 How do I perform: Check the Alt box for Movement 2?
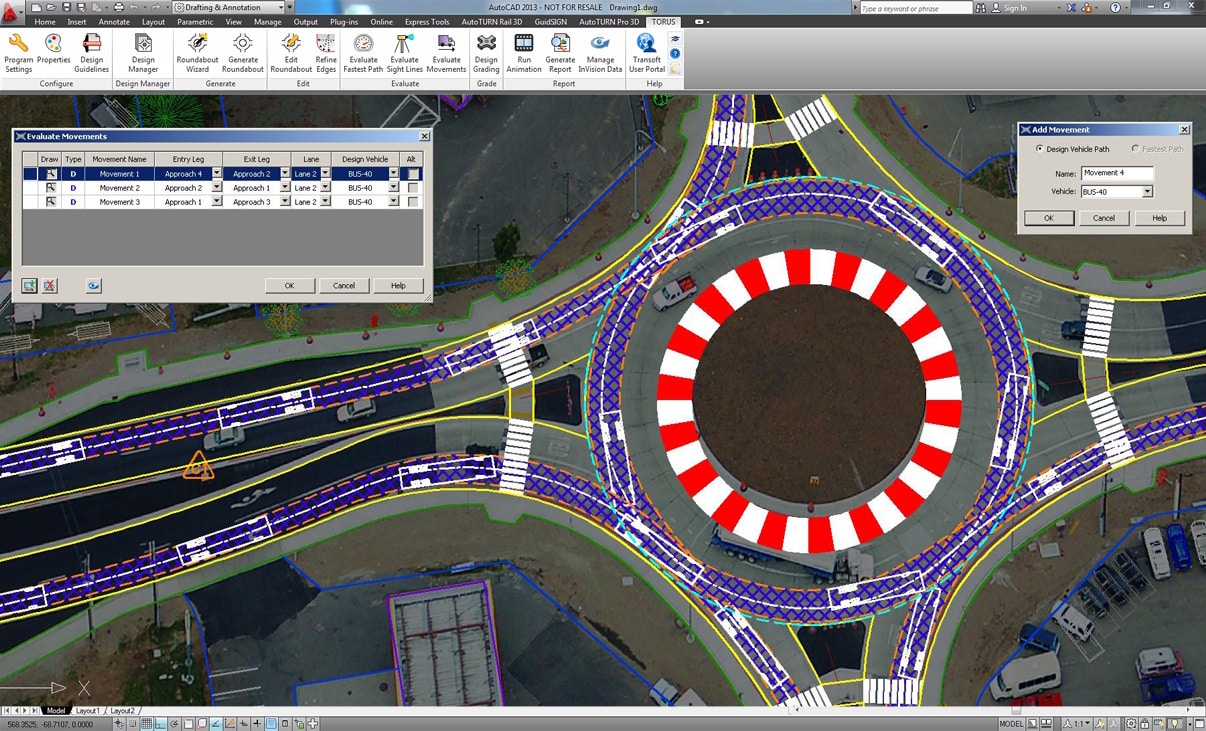pos(413,188)
